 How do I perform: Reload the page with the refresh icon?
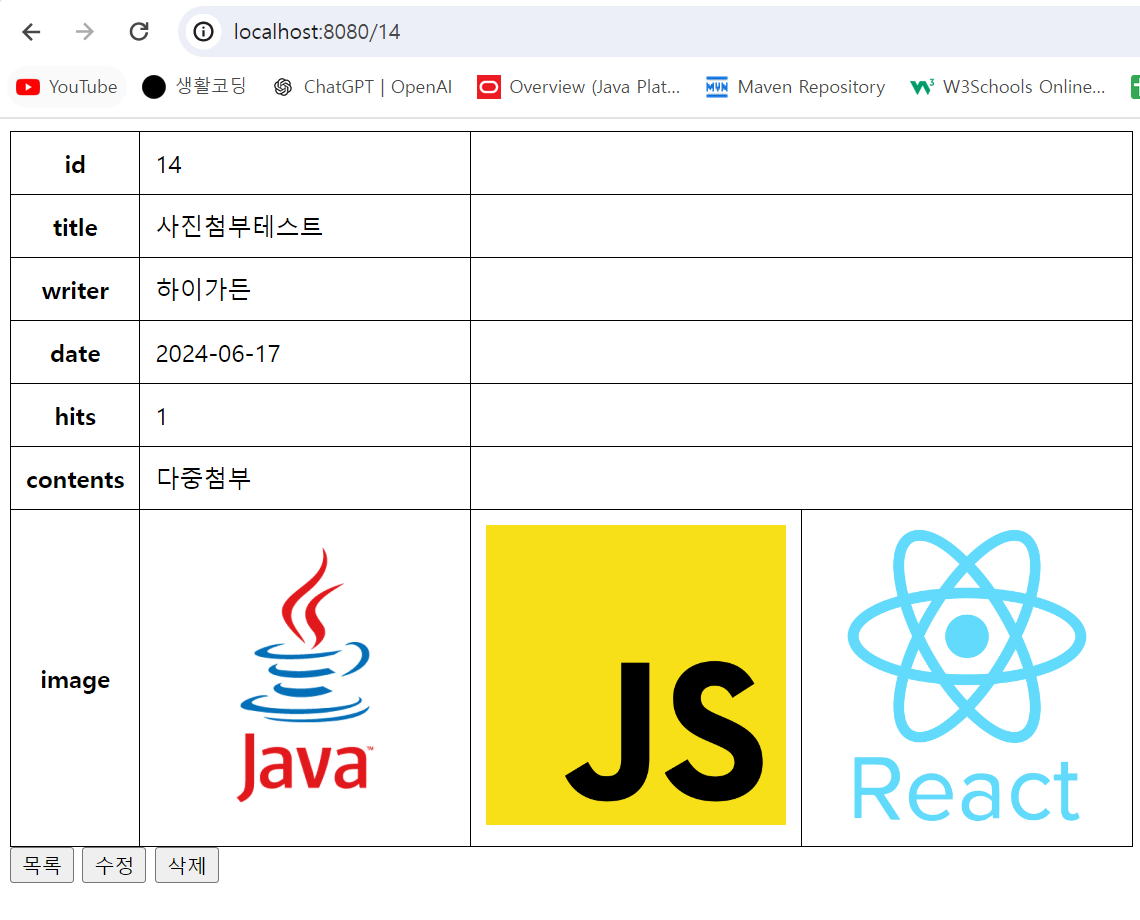pos(139,32)
